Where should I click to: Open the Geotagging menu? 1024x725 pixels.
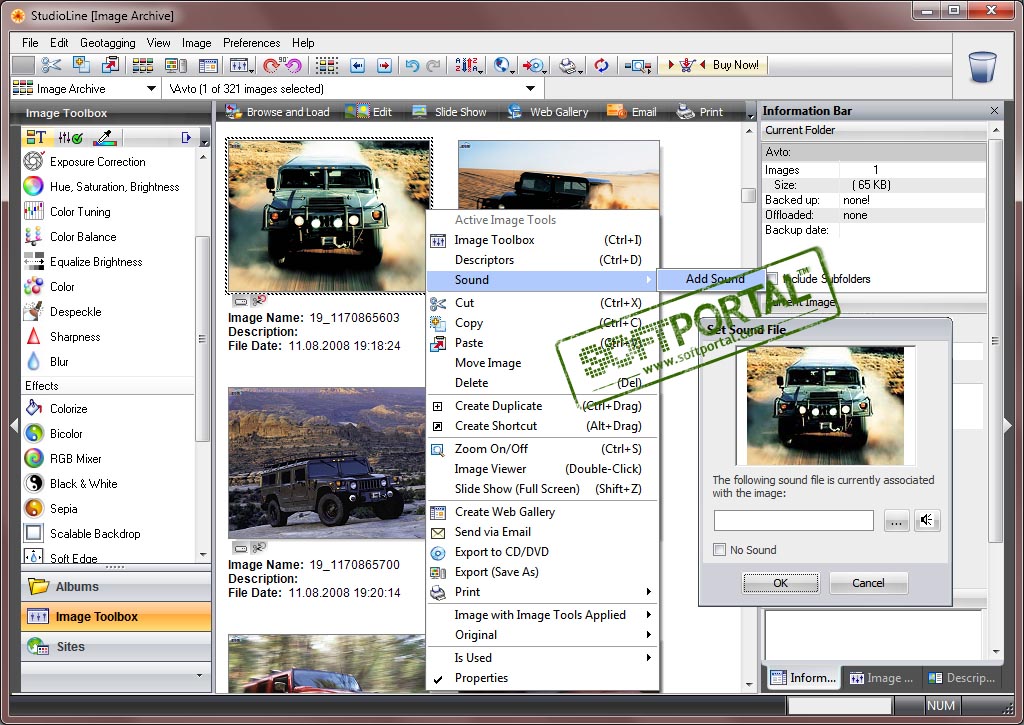pos(108,42)
